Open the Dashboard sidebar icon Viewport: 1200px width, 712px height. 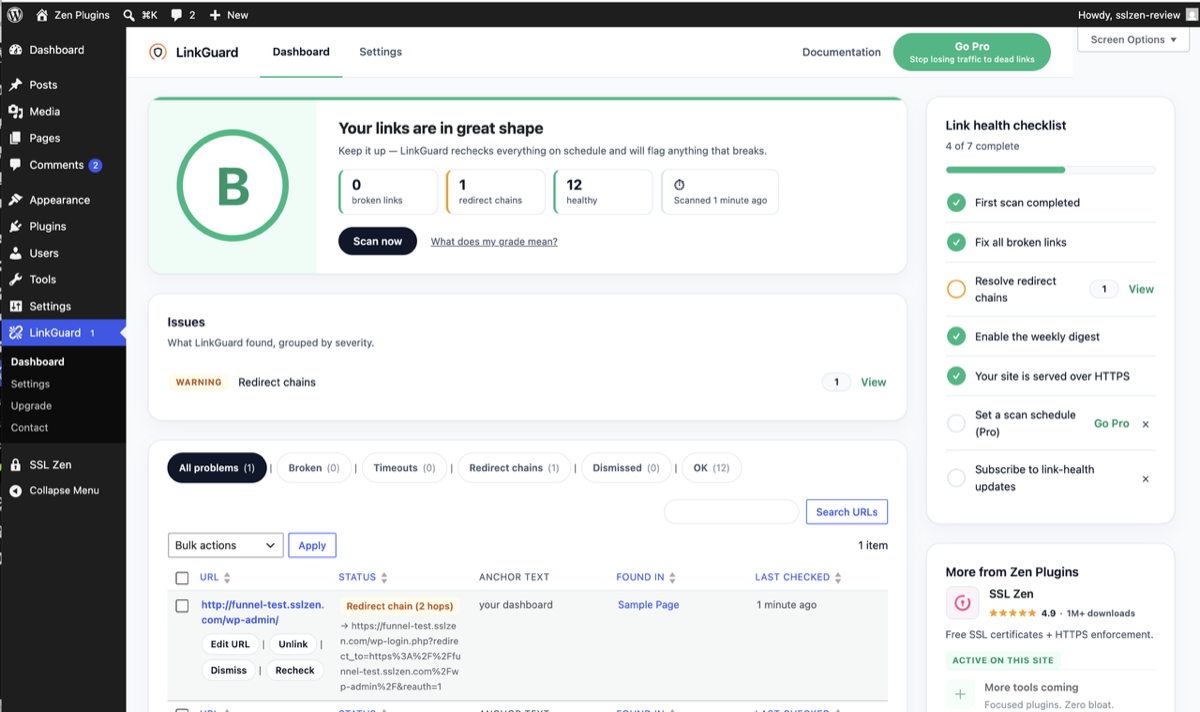15,50
